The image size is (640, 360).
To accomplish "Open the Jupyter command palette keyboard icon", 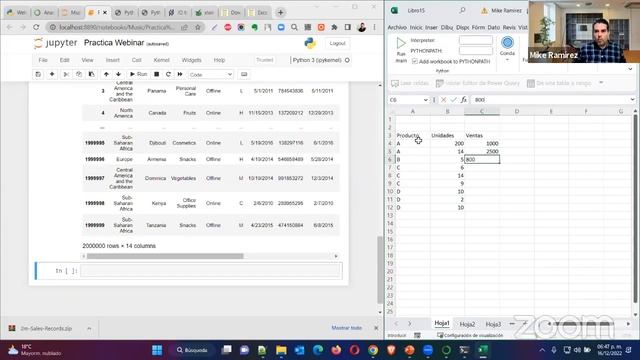I will click(x=244, y=74).
